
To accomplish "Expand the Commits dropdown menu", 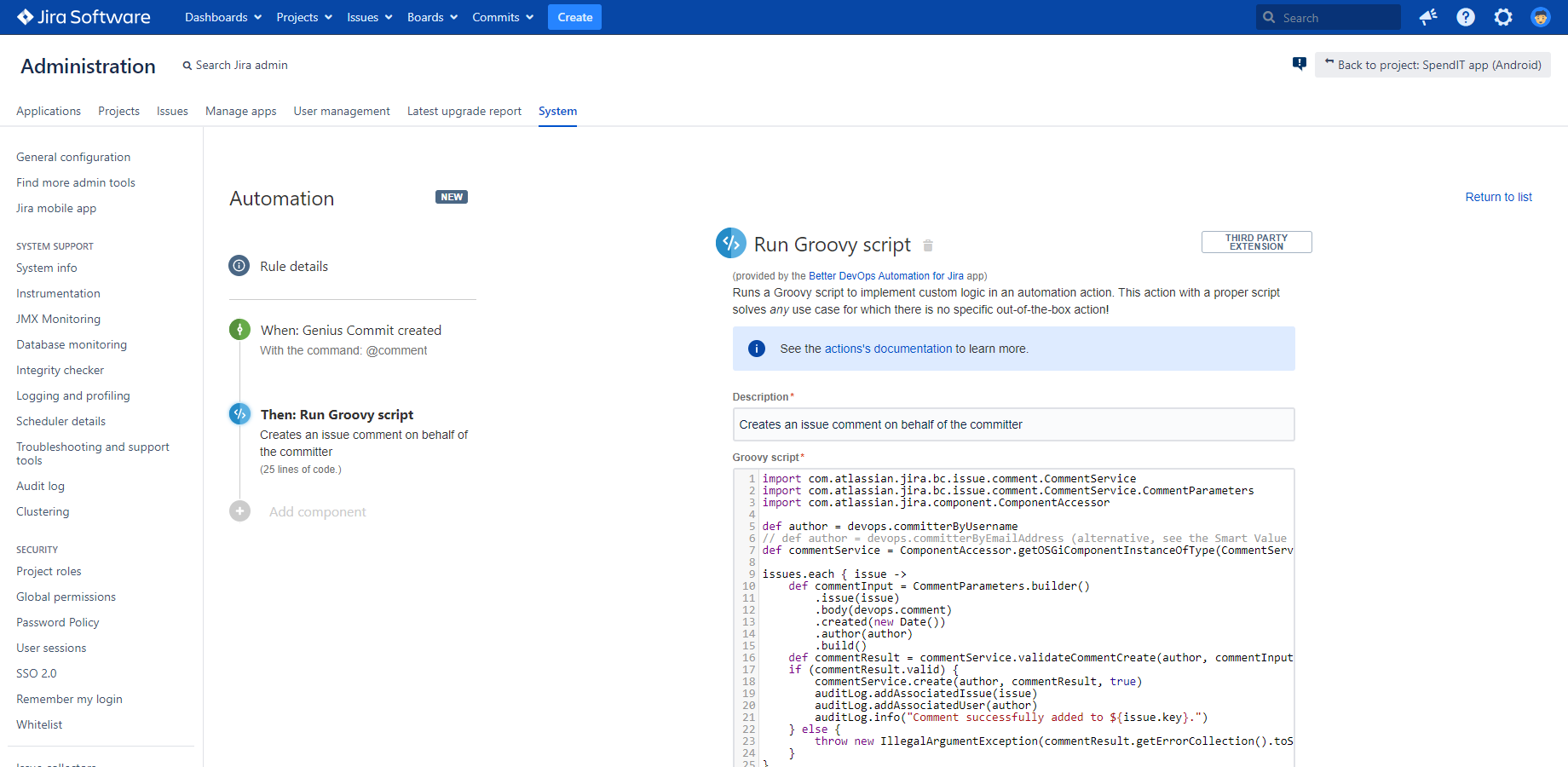I will click(x=503, y=17).
